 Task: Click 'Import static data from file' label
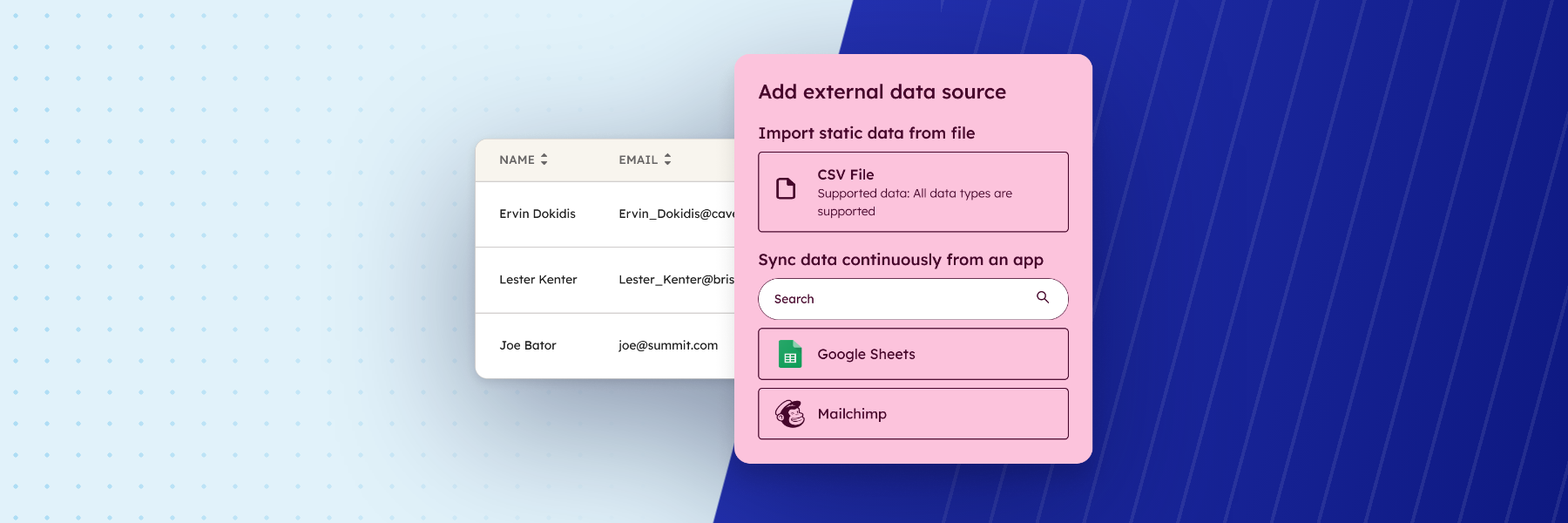(x=867, y=133)
